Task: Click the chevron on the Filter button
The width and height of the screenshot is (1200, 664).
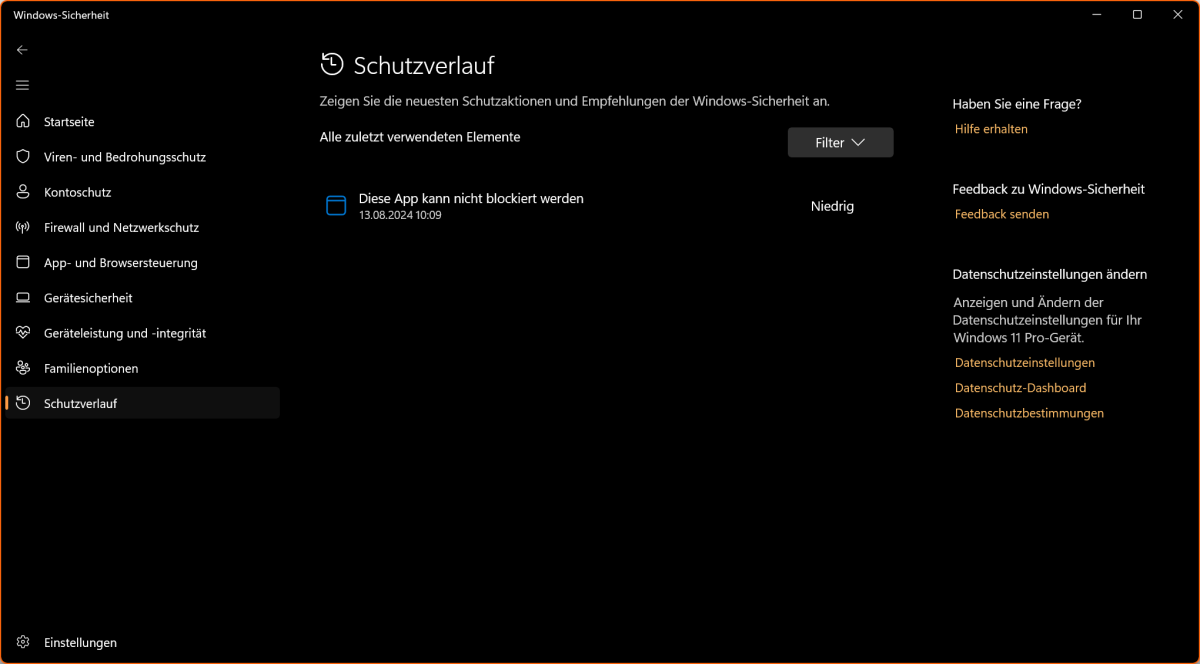Action: 858,143
